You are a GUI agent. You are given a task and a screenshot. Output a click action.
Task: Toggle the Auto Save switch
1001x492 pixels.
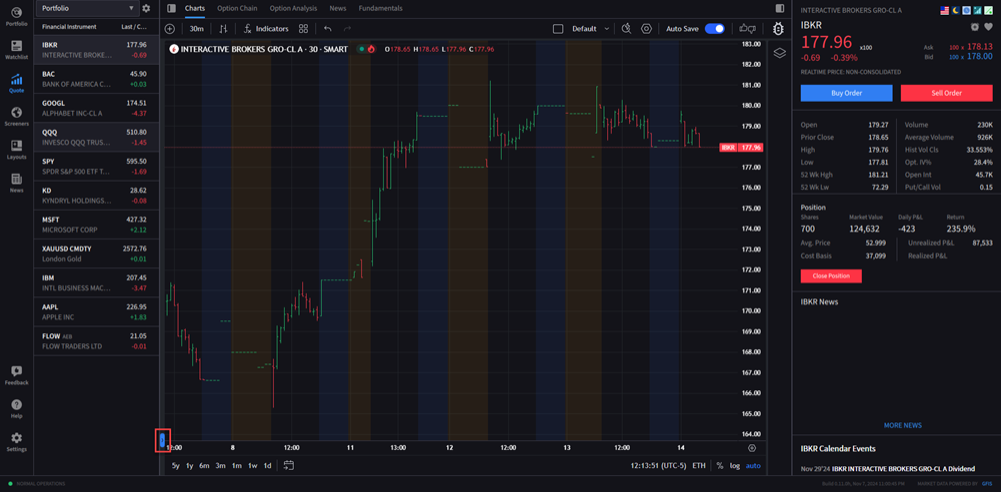tap(714, 29)
